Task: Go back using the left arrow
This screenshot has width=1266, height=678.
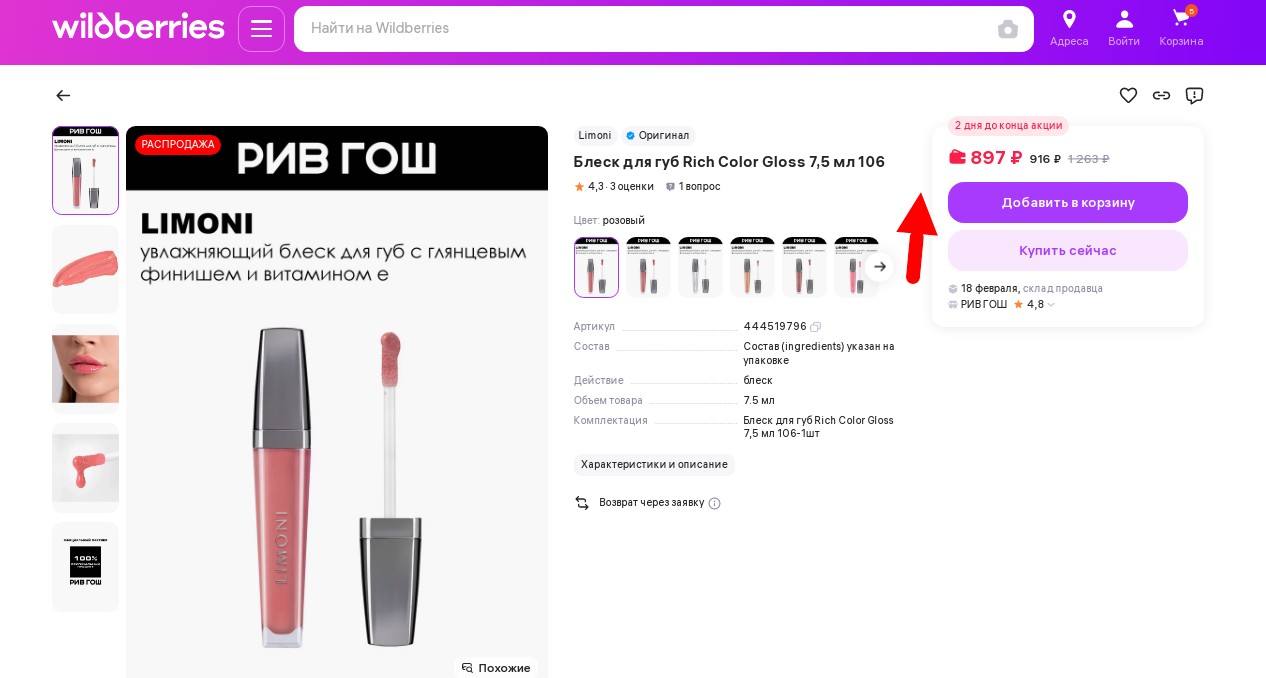Action: 63,95
